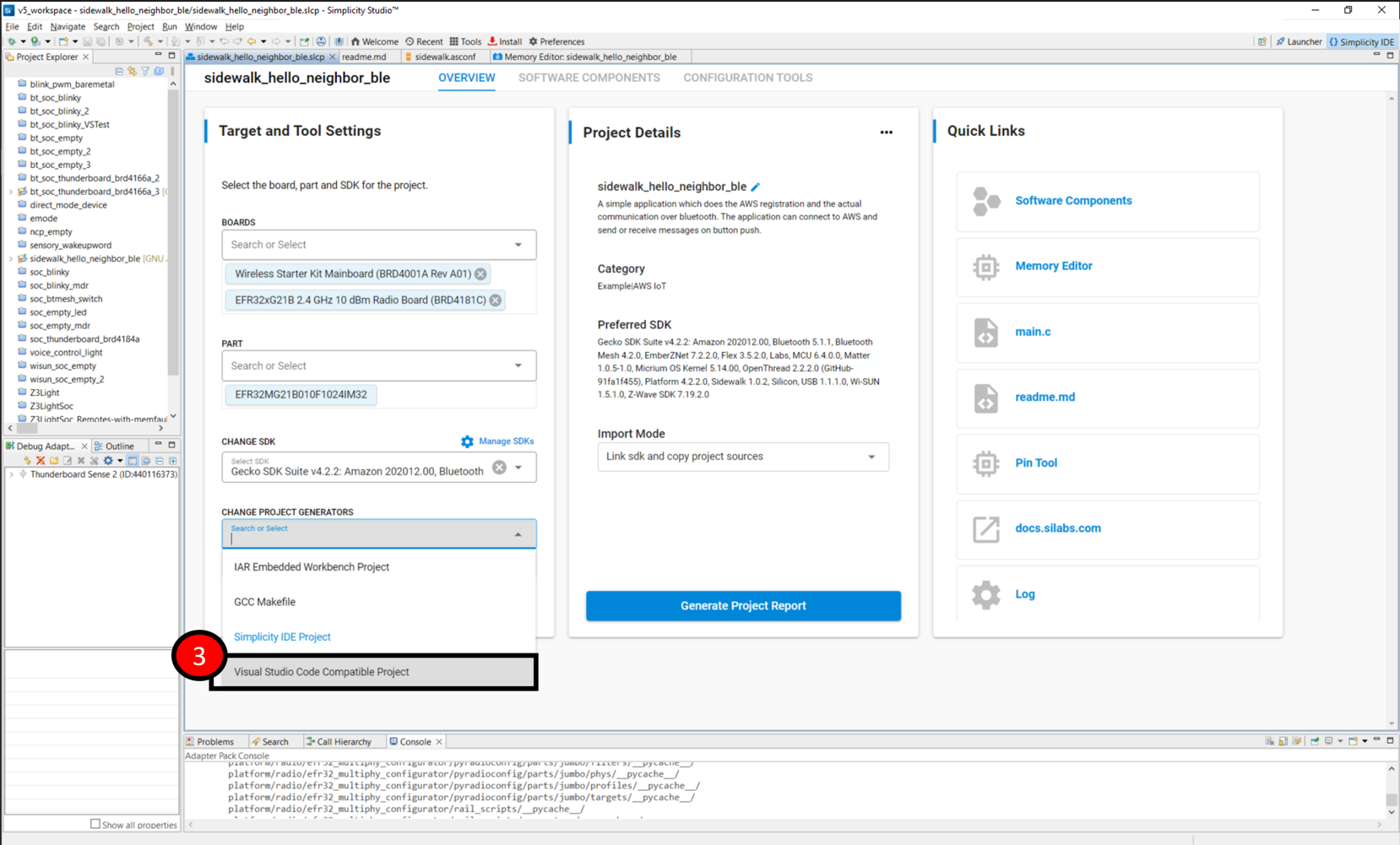The width and height of the screenshot is (1400, 845).
Task: Open the Pin Tool from Quick Links
Action: (1036, 463)
